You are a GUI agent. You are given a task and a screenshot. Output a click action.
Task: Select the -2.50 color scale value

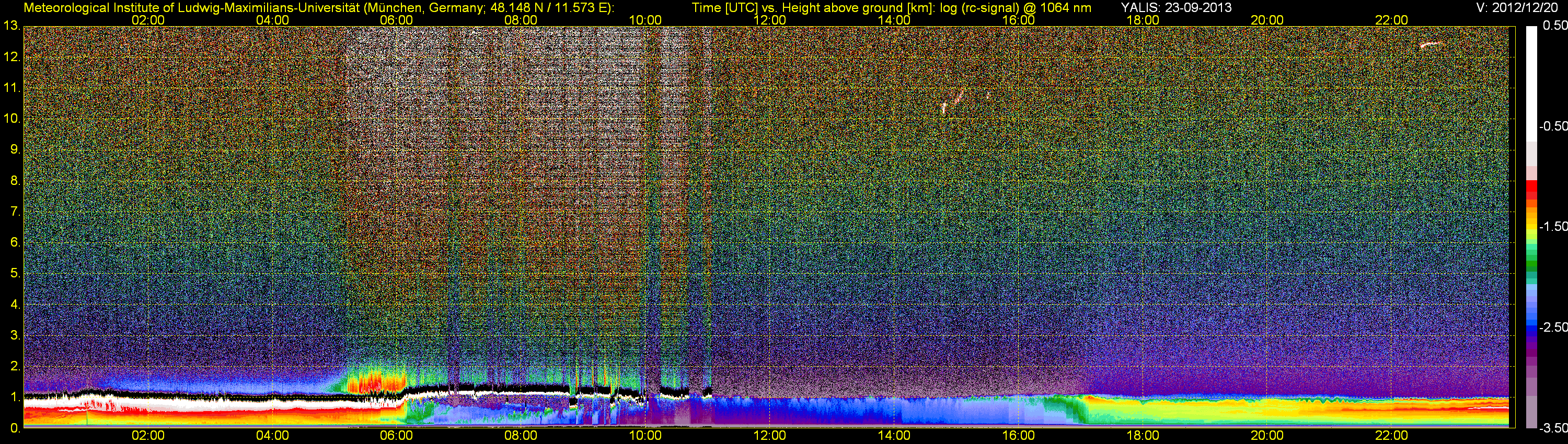(1553, 327)
